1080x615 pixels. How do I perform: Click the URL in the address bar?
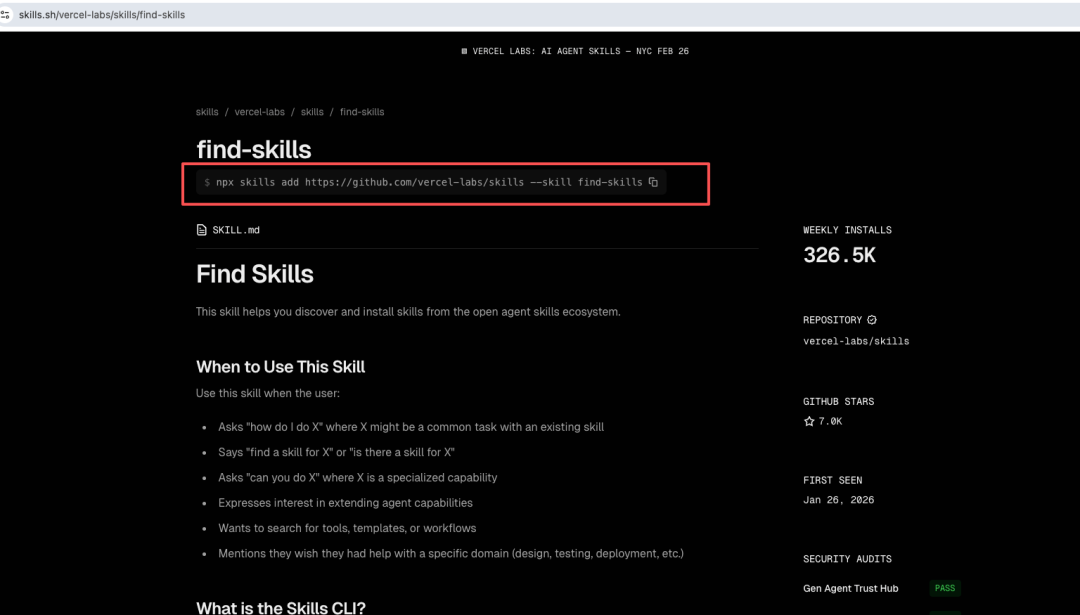point(102,14)
